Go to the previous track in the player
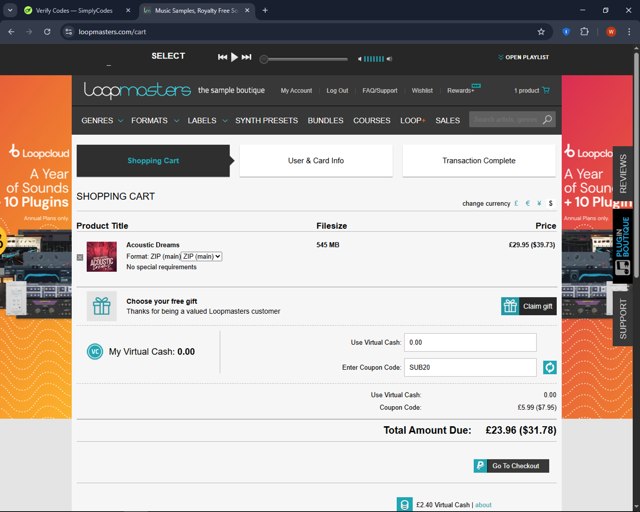Image resolution: width=640 pixels, height=512 pixels. click(x=222, y=57)
